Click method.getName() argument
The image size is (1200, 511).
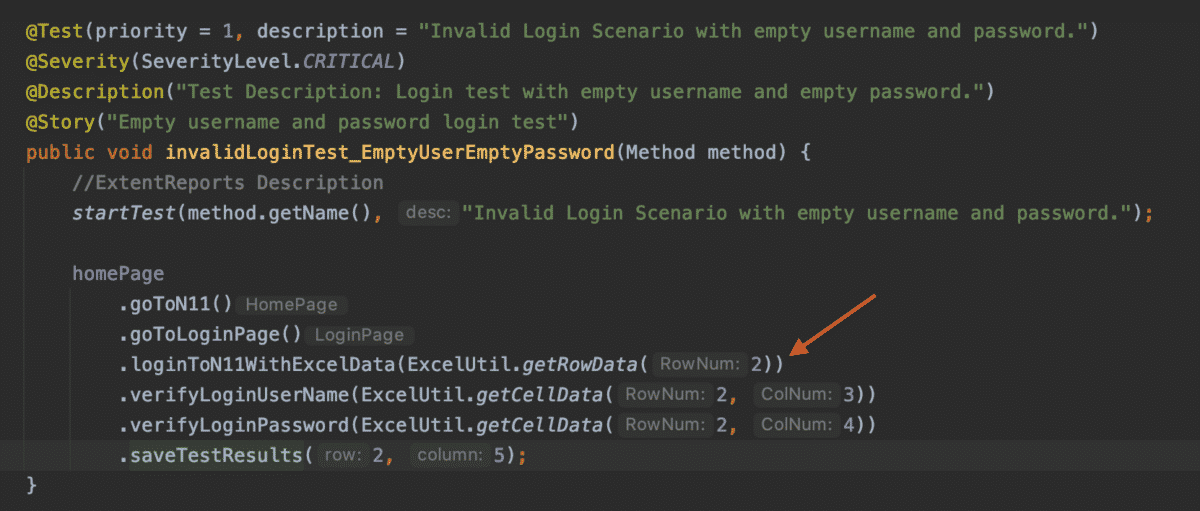click(280, 214)
